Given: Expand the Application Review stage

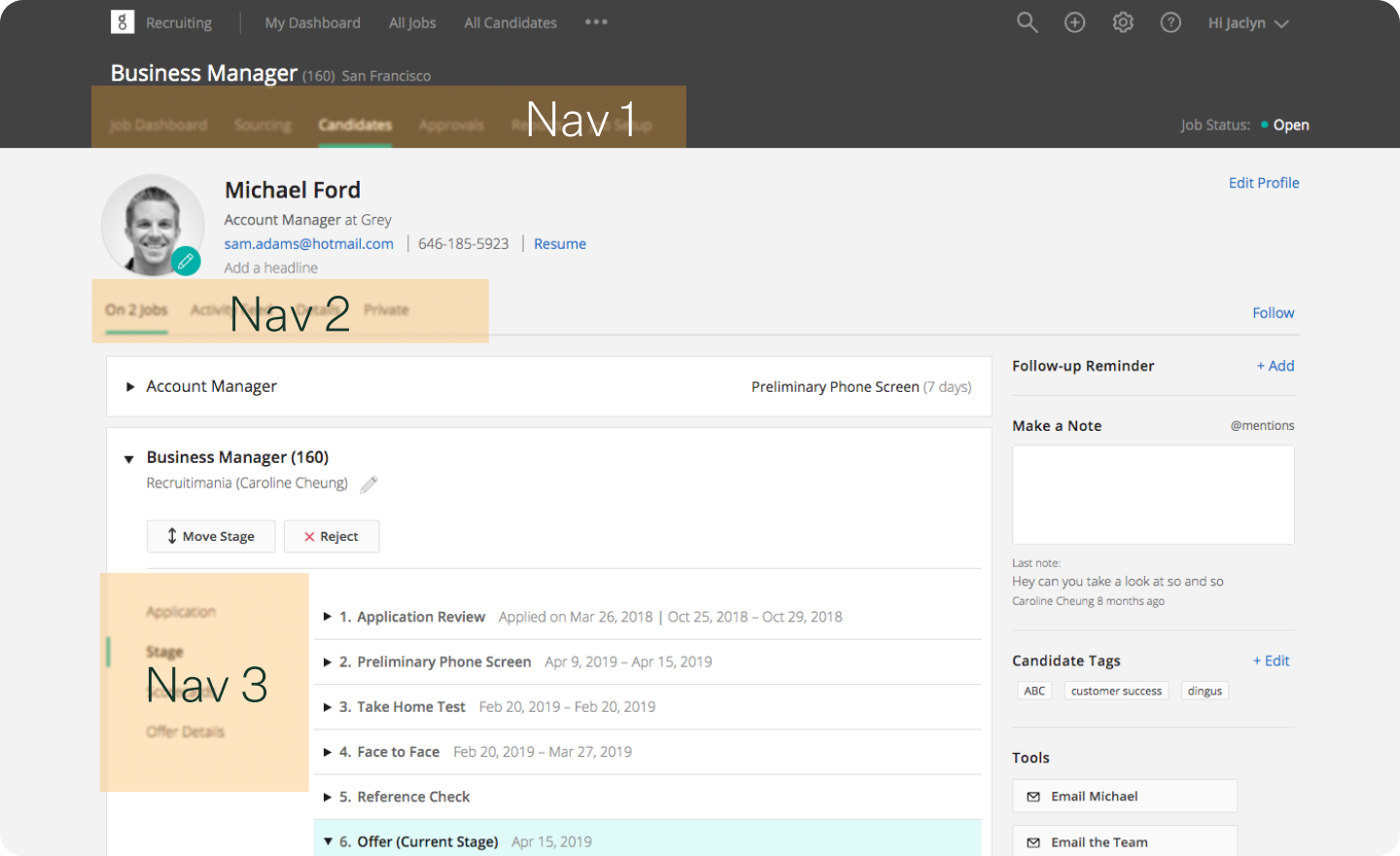Looking at the screenshot, I should [328, 617].
